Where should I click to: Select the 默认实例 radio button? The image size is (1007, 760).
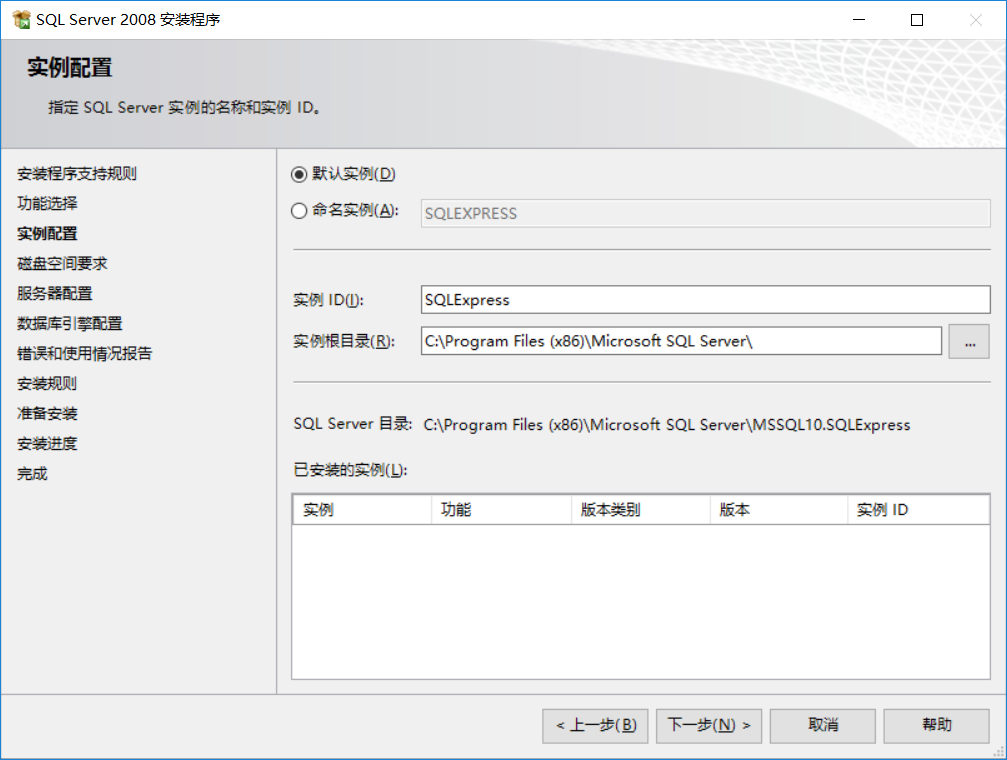[x=299, y=174]
